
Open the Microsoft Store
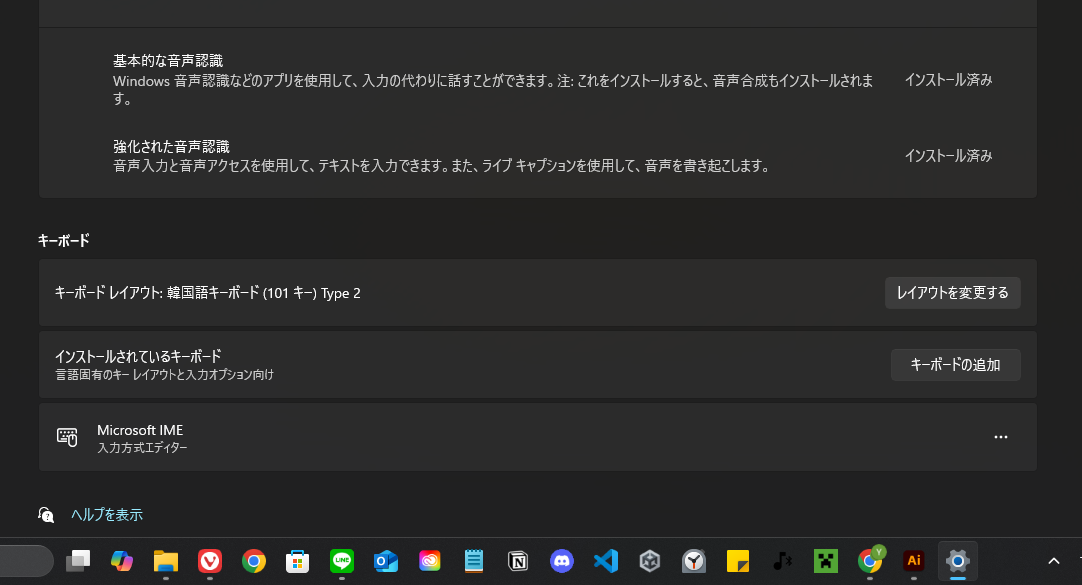tap(297, 561)
